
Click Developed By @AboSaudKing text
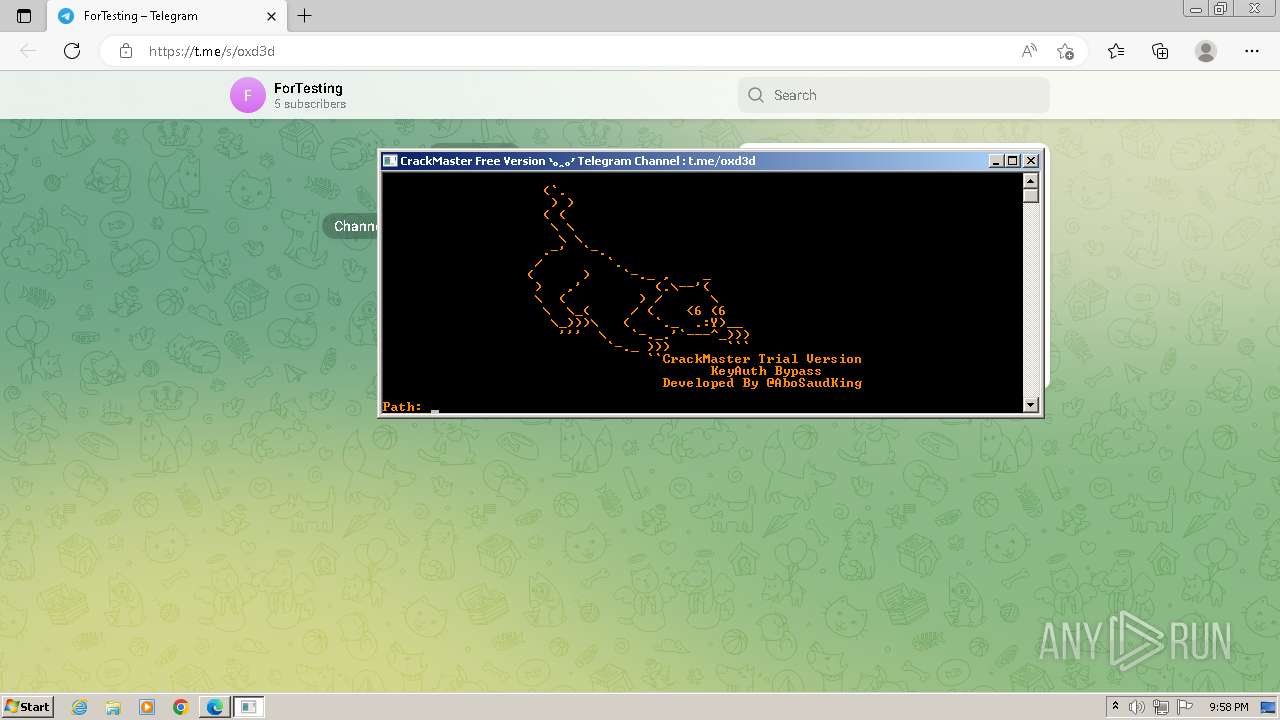762,383
